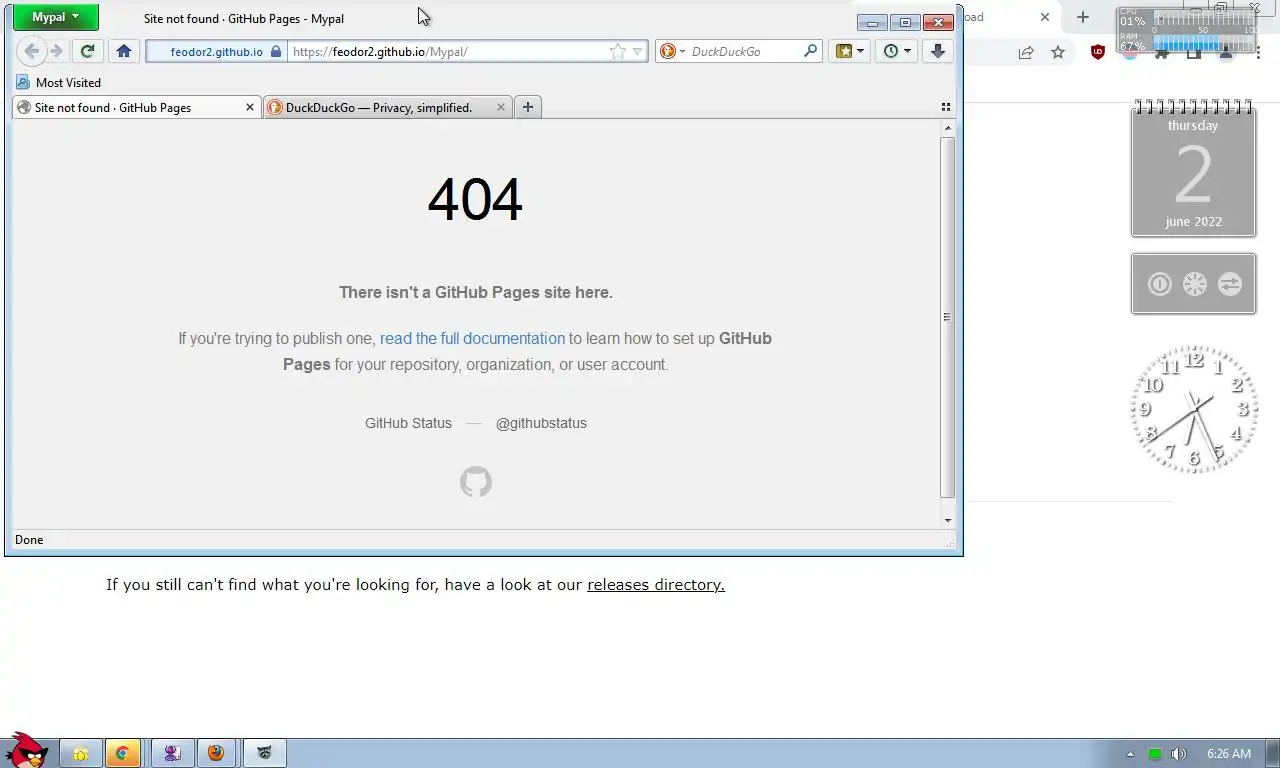
Task: Open the Mypal home page button
Action: point(124,51)
